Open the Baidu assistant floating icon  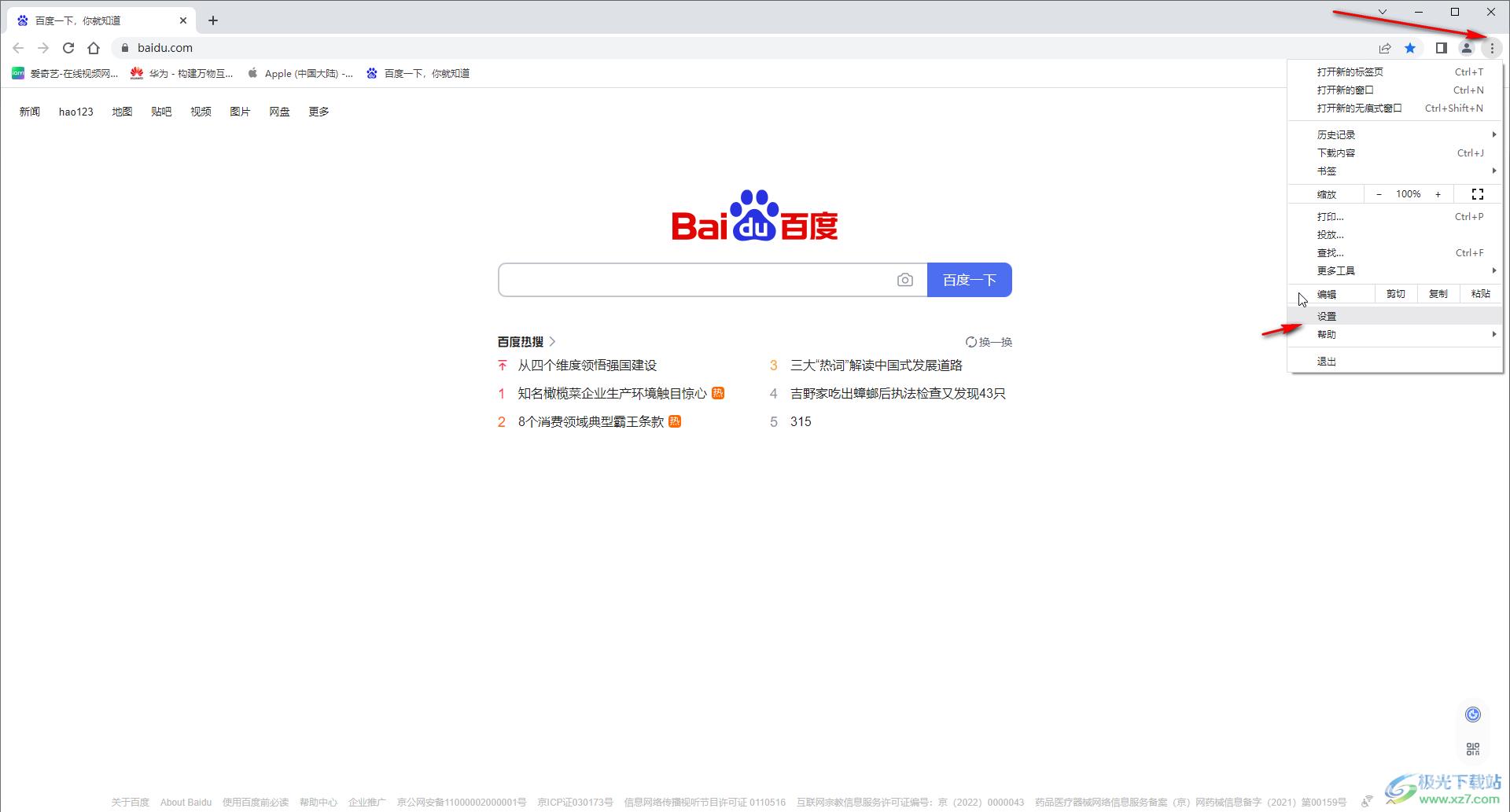(x=1473, y=715)
